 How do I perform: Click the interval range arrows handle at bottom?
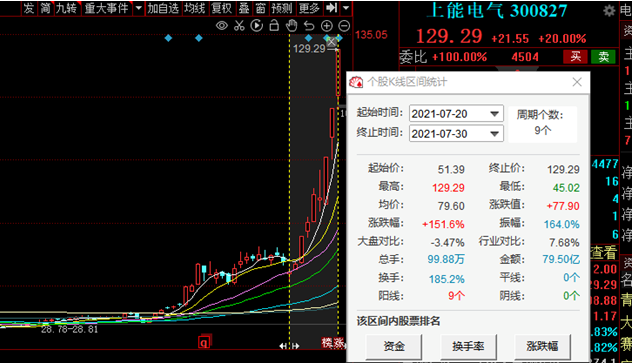point(290,346)
